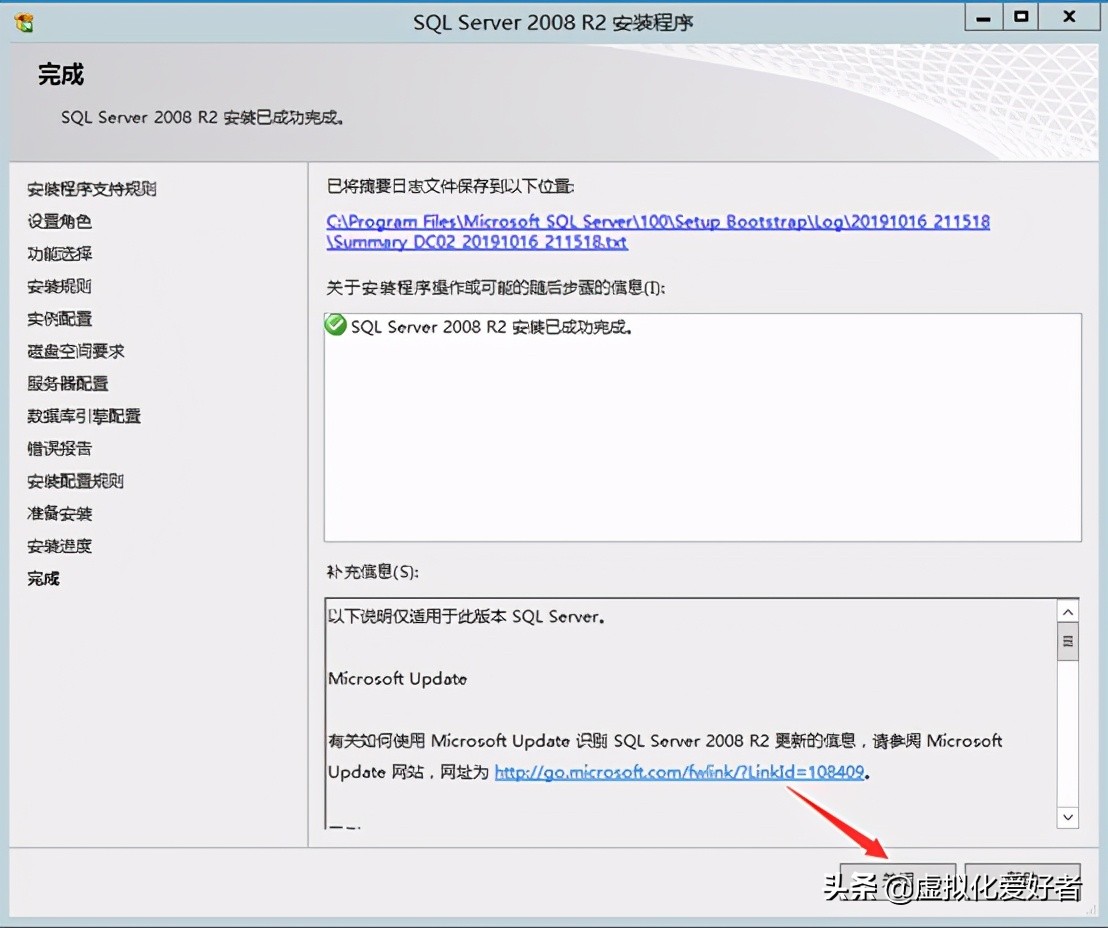The image size is (1108, 928).
Task: Click the 关于安装程序操作或可能的随后步骤的信息 label
Action: [x=495, y=288]
